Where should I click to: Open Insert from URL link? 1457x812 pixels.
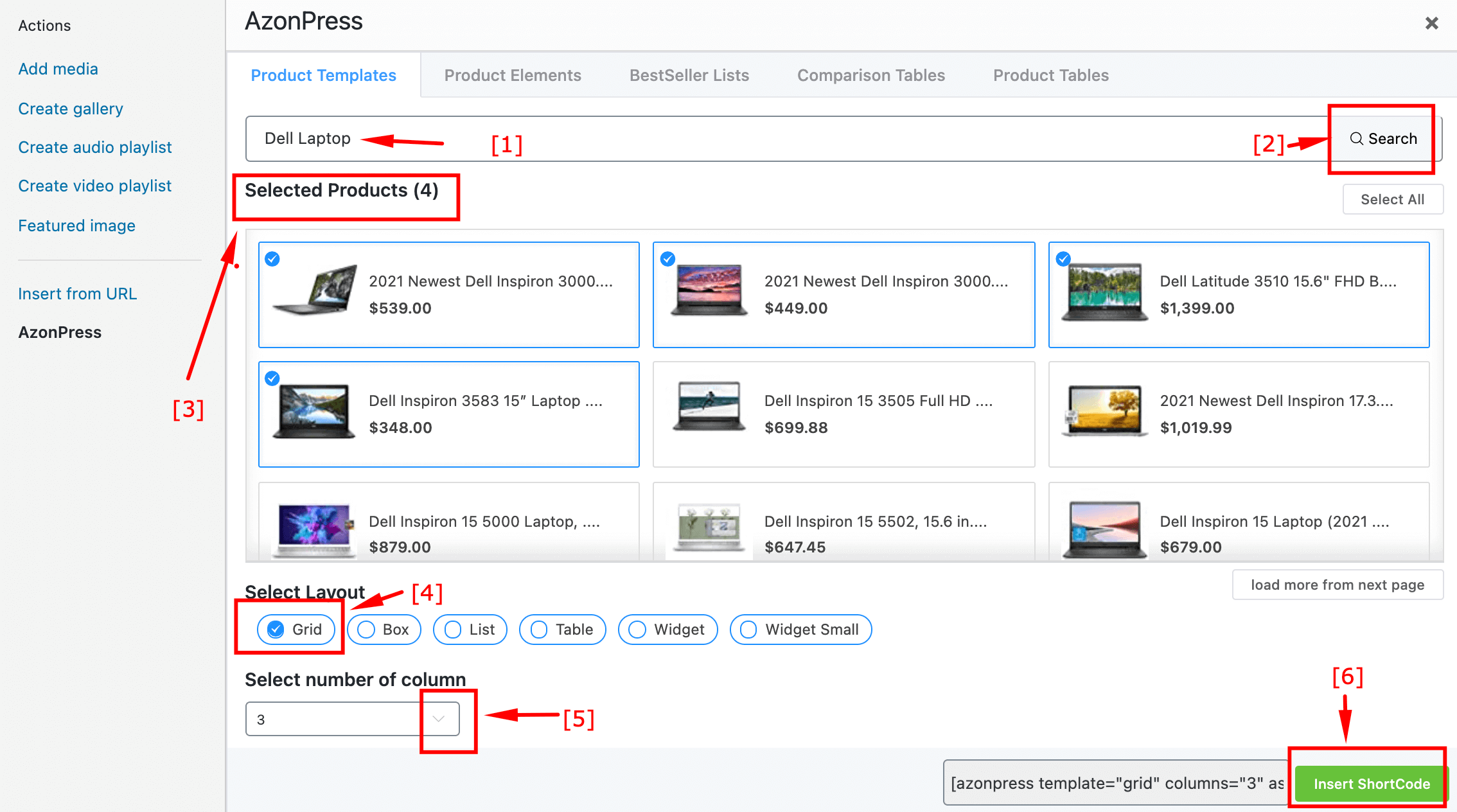click(77, 294)
